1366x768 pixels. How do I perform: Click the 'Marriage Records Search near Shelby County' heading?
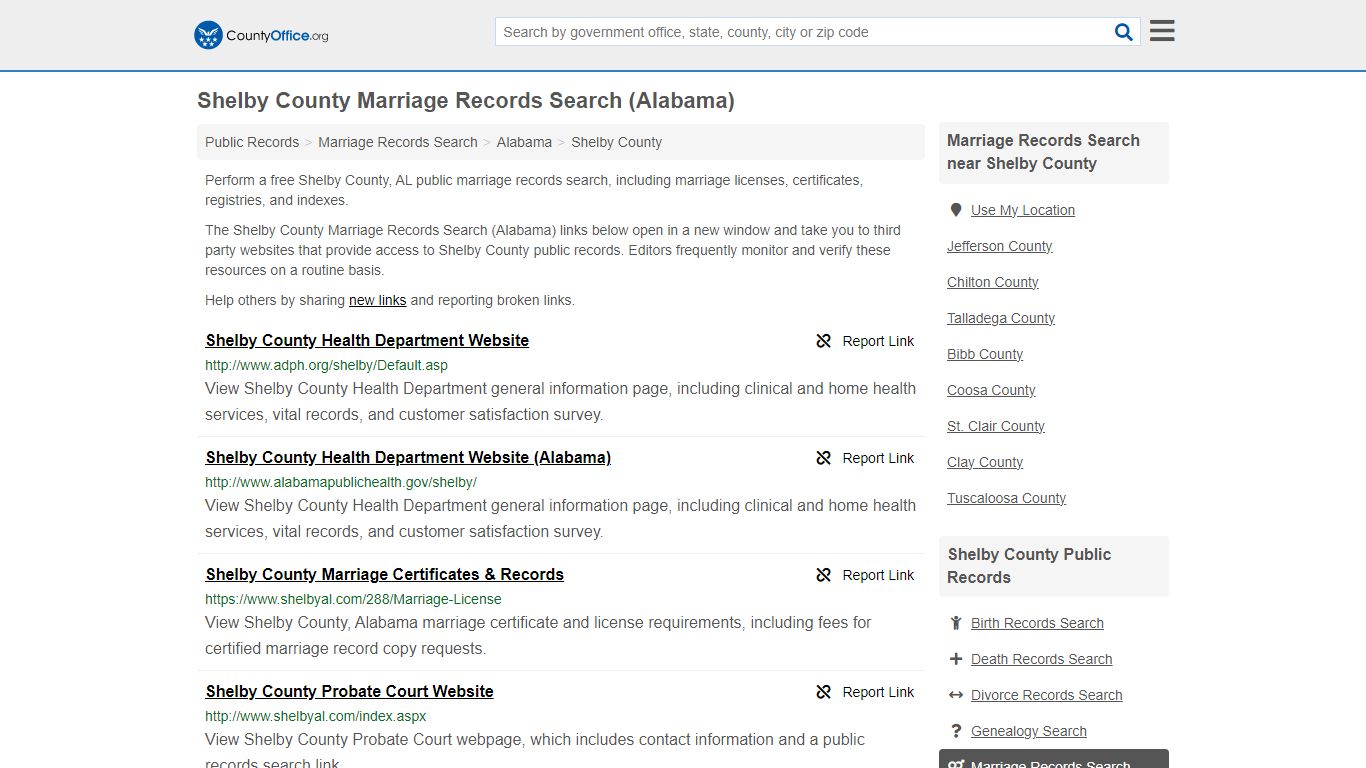pyautogui.click(x=1043, y=152)
